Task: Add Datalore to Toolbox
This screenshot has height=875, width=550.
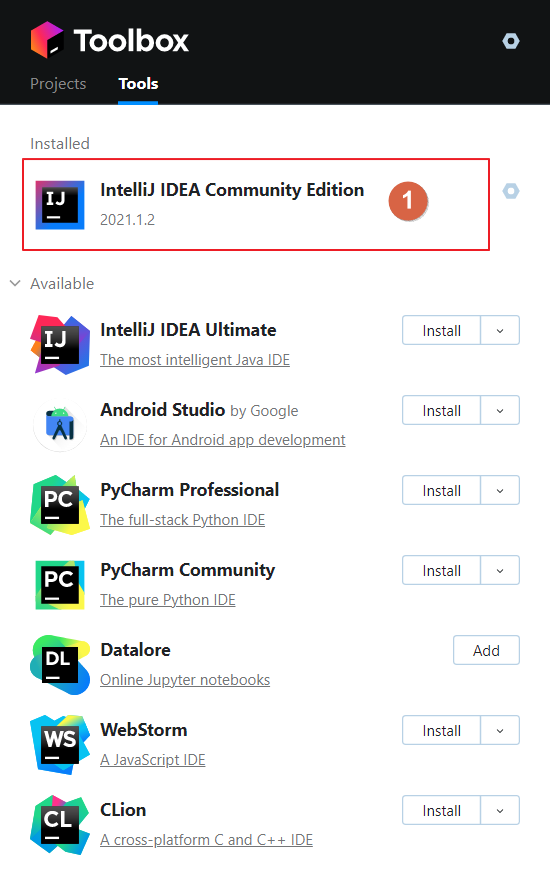Action: pyautogui.click(x=486, y=650)
